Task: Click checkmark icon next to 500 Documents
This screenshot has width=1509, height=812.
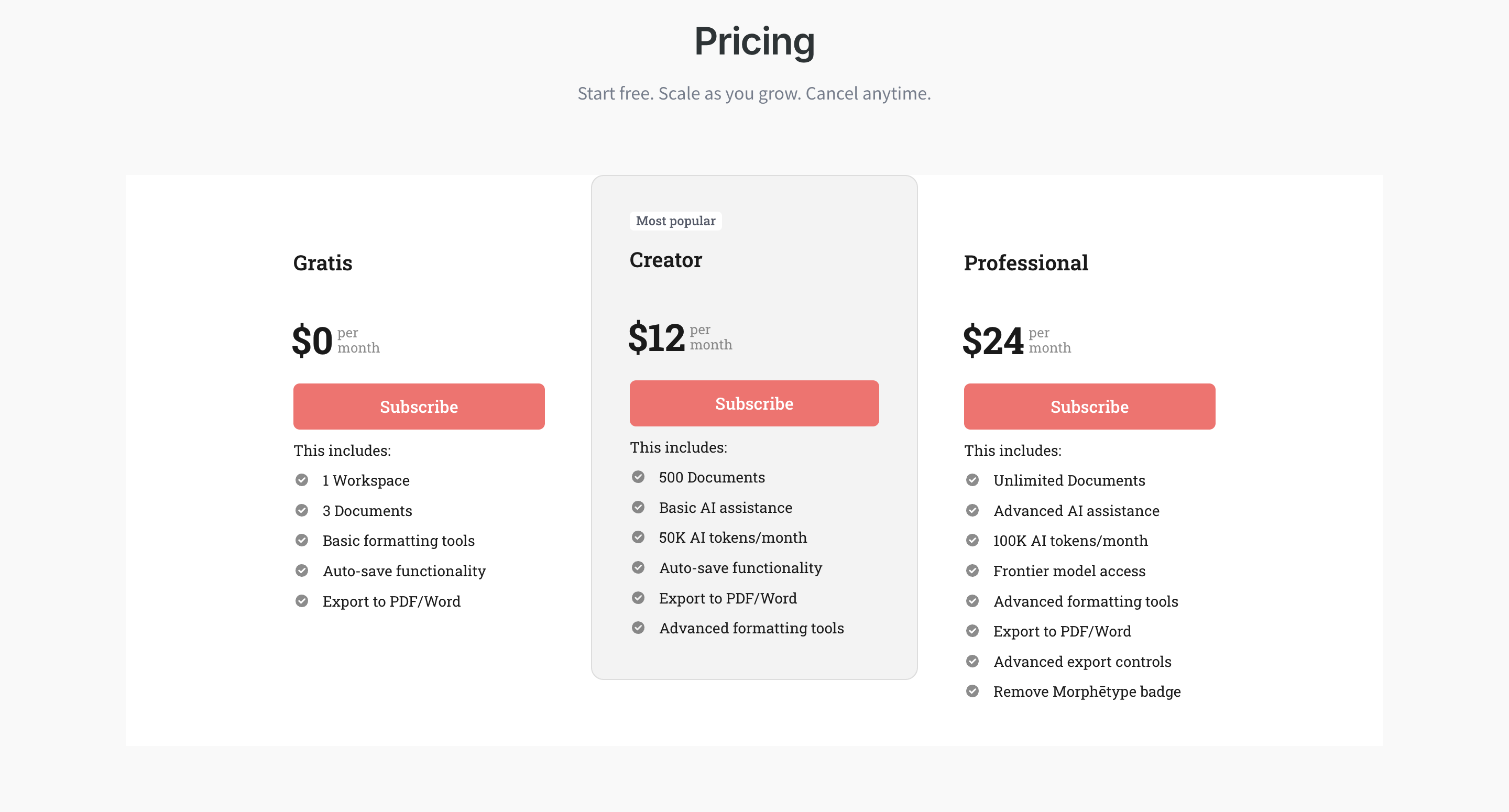Action: coord(638,477)
